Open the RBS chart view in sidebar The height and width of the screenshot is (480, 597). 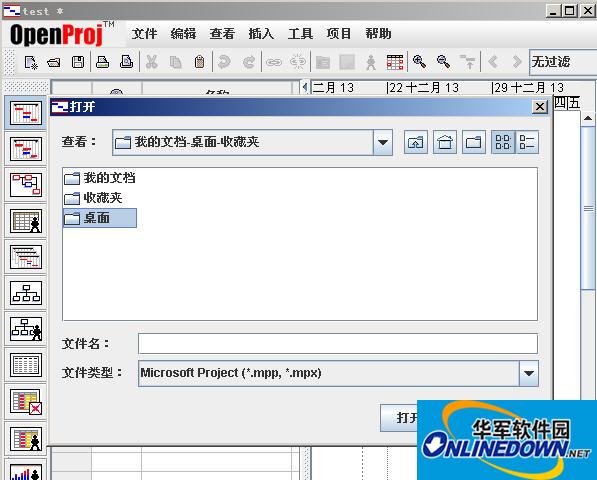(x=26, y=329)
